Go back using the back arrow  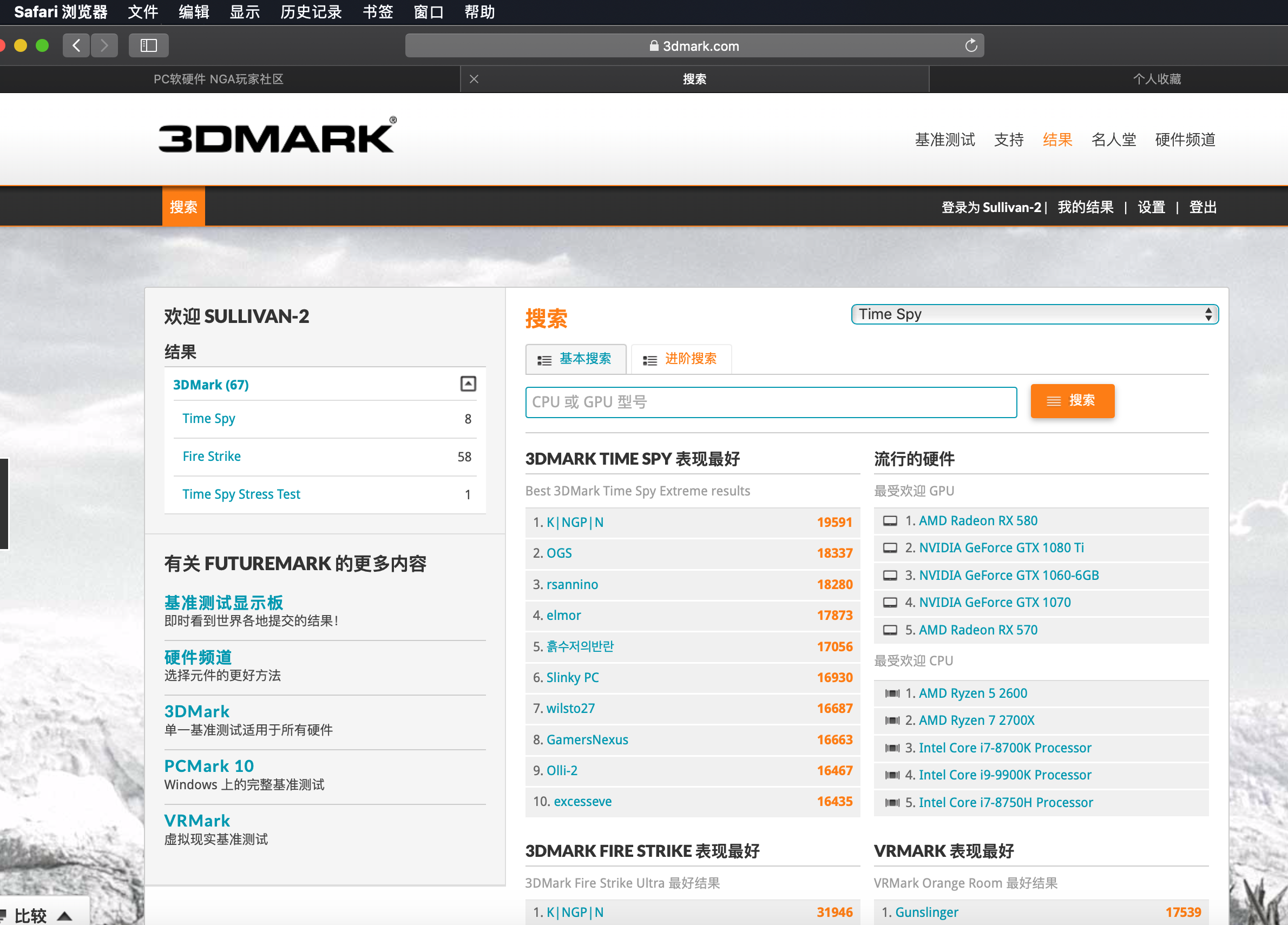[77, 45]
